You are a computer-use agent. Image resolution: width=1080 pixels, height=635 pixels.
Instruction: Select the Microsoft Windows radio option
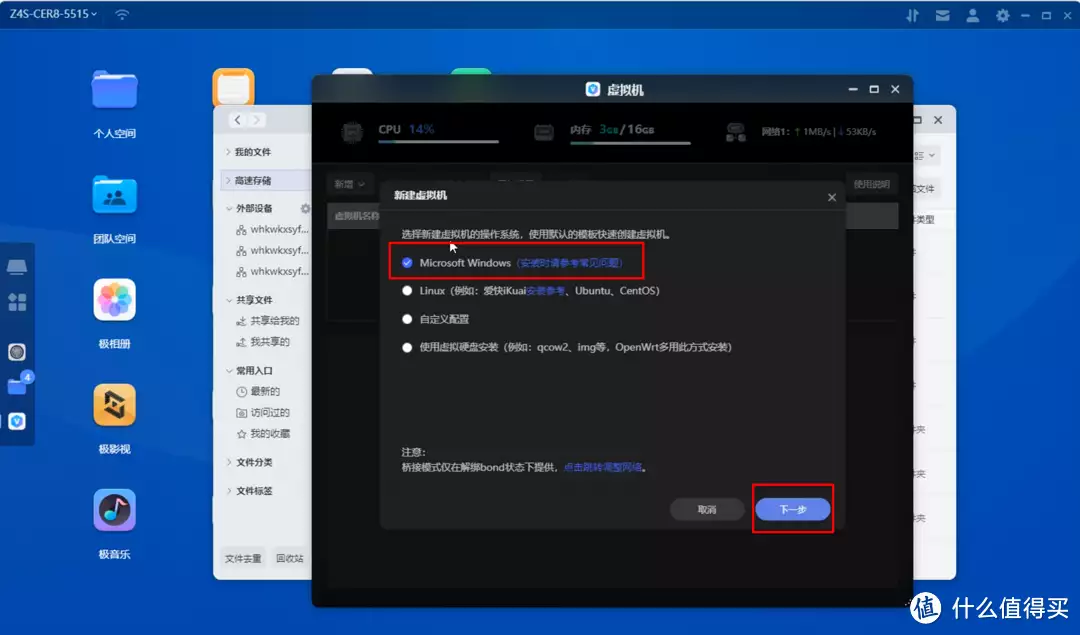407,262
